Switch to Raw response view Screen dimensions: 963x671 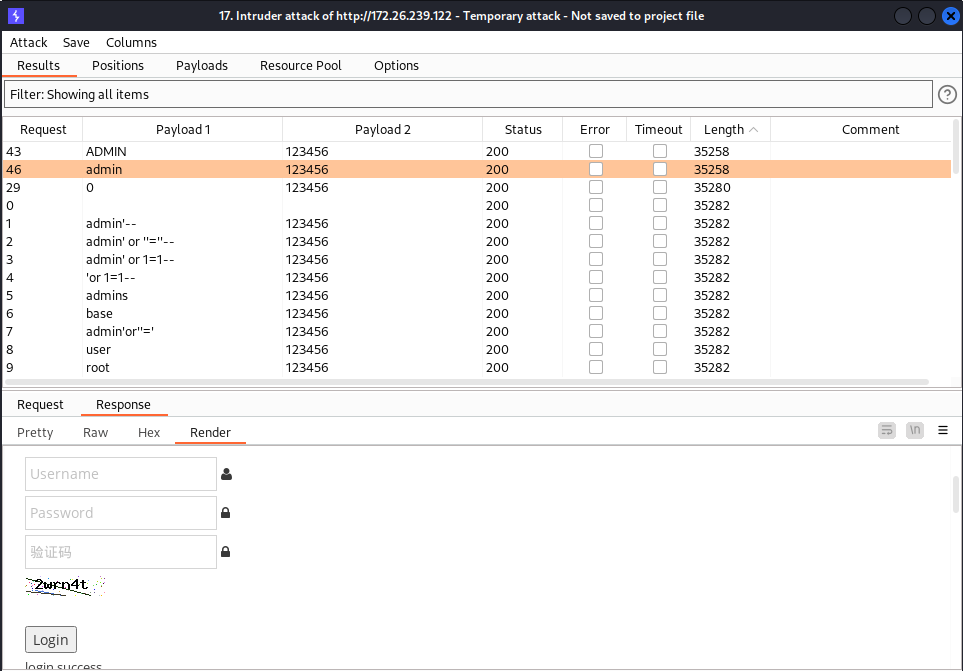click(x=95, y=432)
